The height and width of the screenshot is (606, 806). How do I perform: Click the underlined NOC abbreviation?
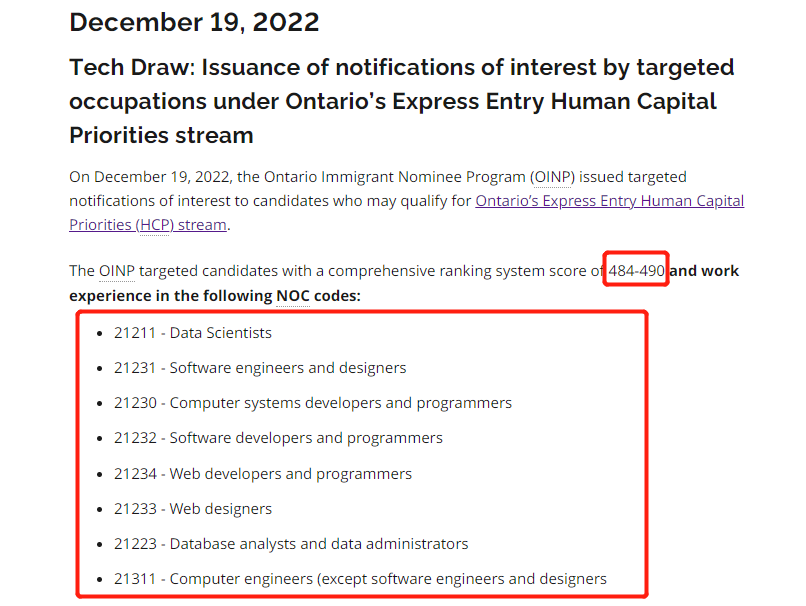coord(291,296)
